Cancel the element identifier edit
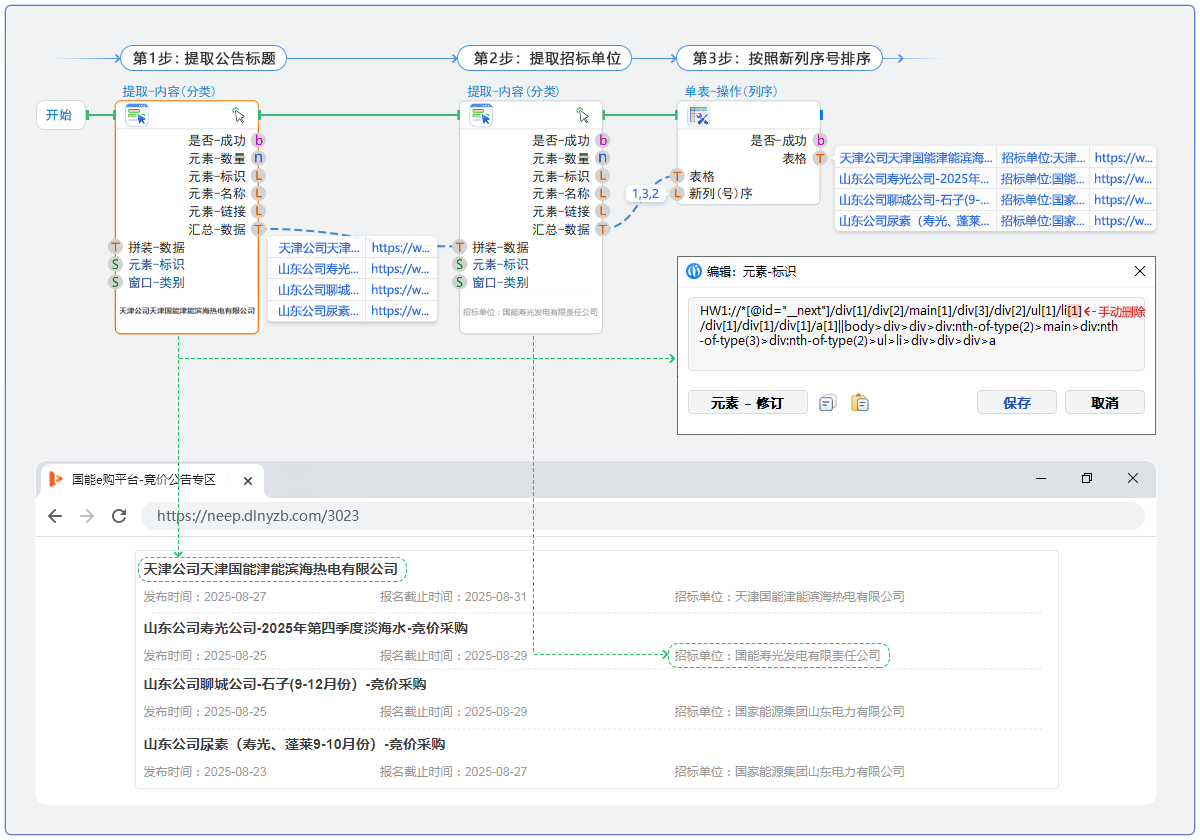Screen dimensions: 1200x840 [1105, 403]
